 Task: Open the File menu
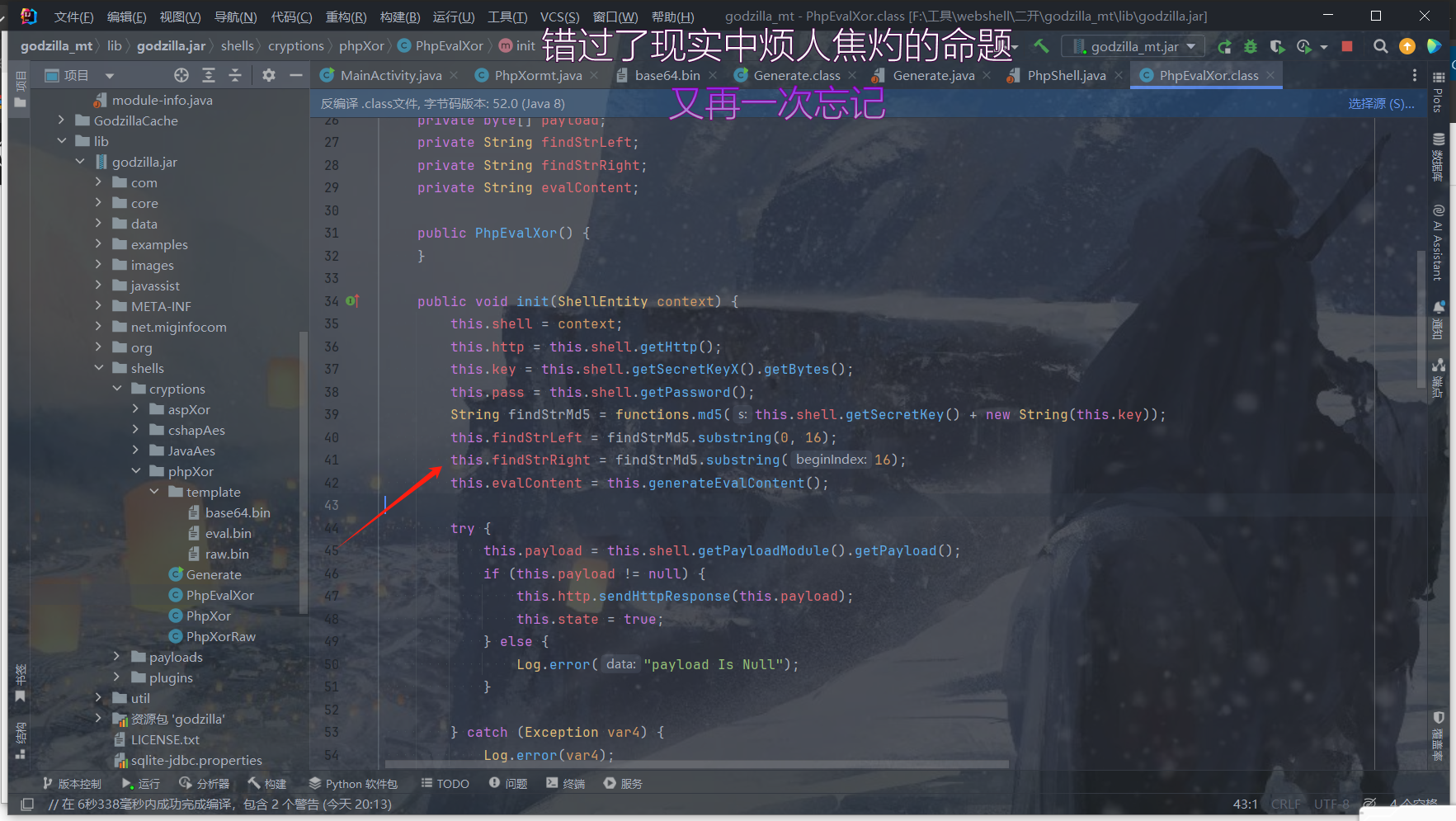(x=73, y=17)
